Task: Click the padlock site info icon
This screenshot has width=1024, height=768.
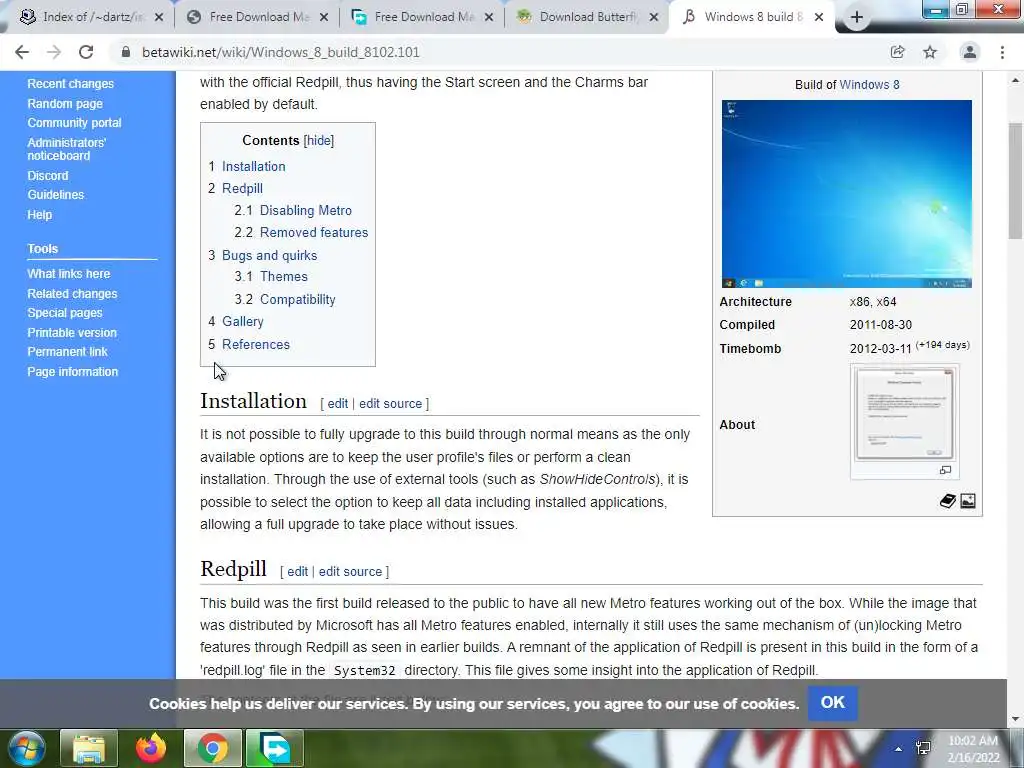Action: 126,52
